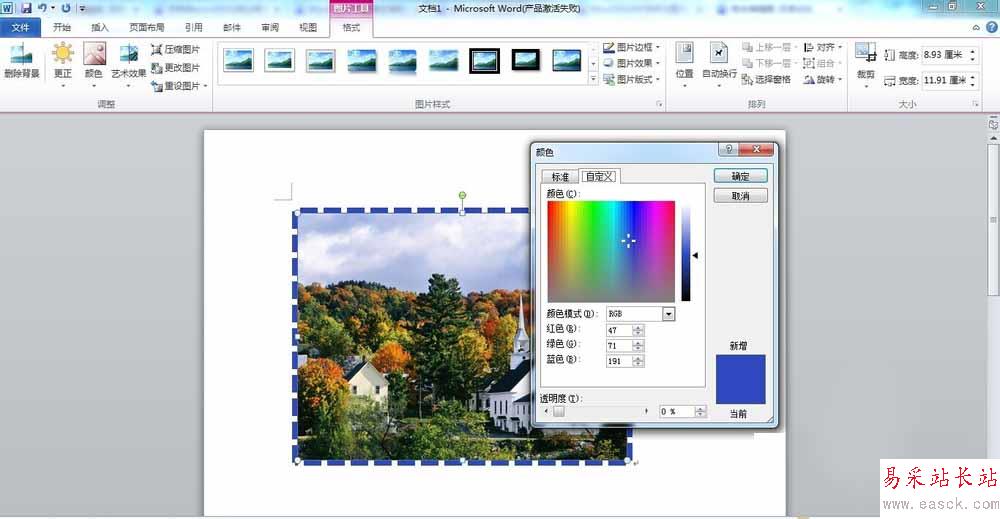Switch to the References (引用) tab
Viewport: 1000px width, 519px height.
pyautogui.click(x=194, y=27)
